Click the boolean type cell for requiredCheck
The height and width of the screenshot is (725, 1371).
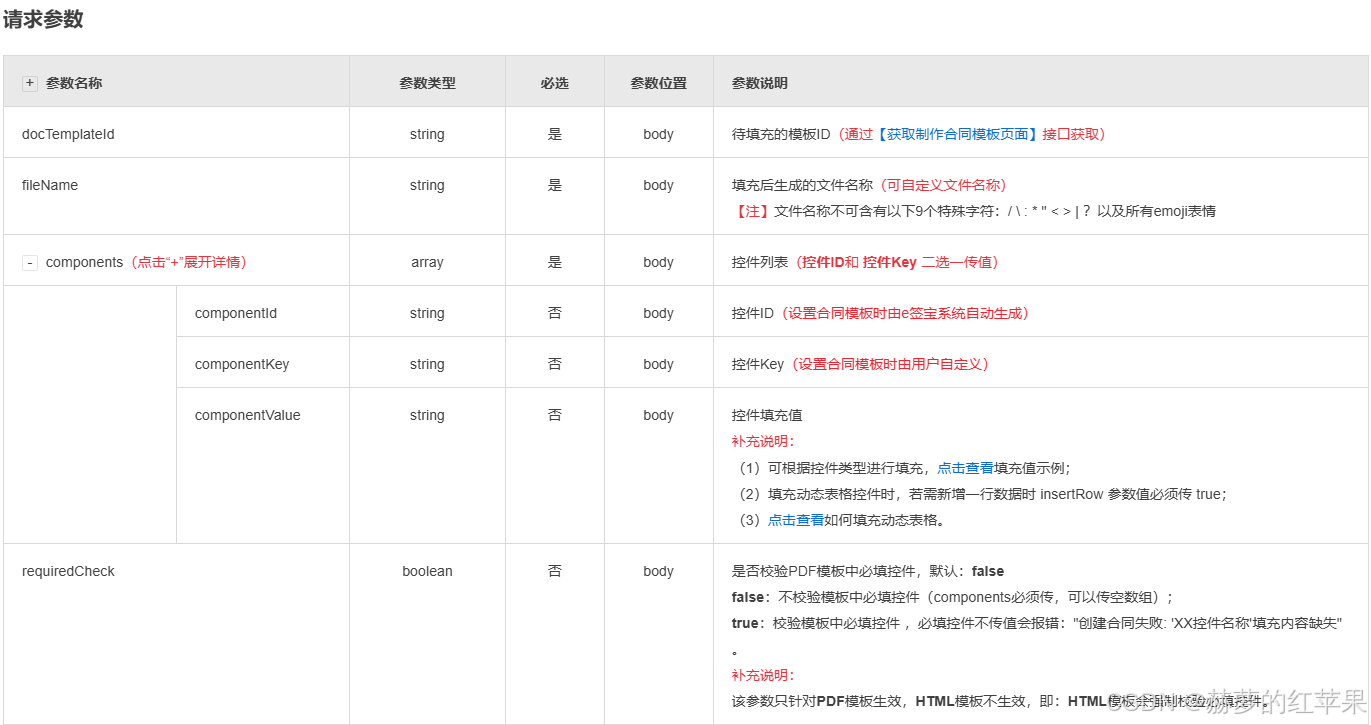[427, 571]
